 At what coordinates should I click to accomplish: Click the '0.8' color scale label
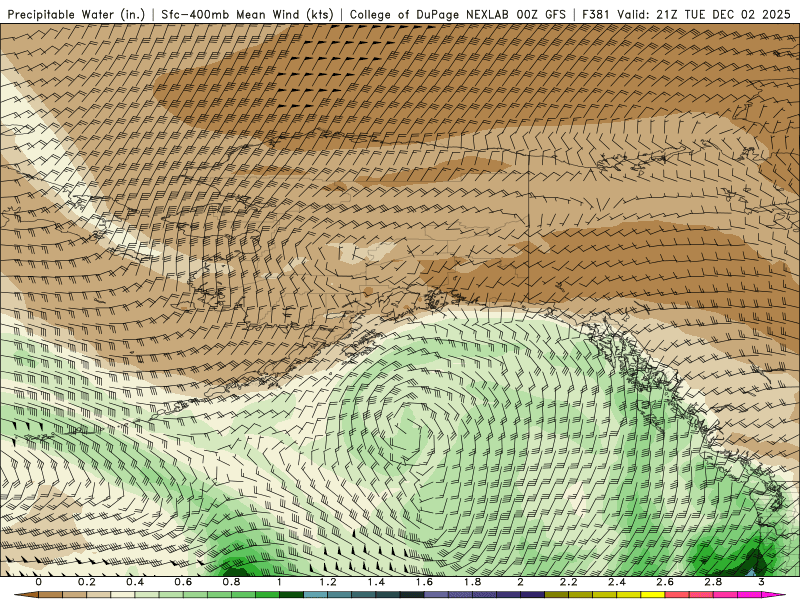(231, 582)
